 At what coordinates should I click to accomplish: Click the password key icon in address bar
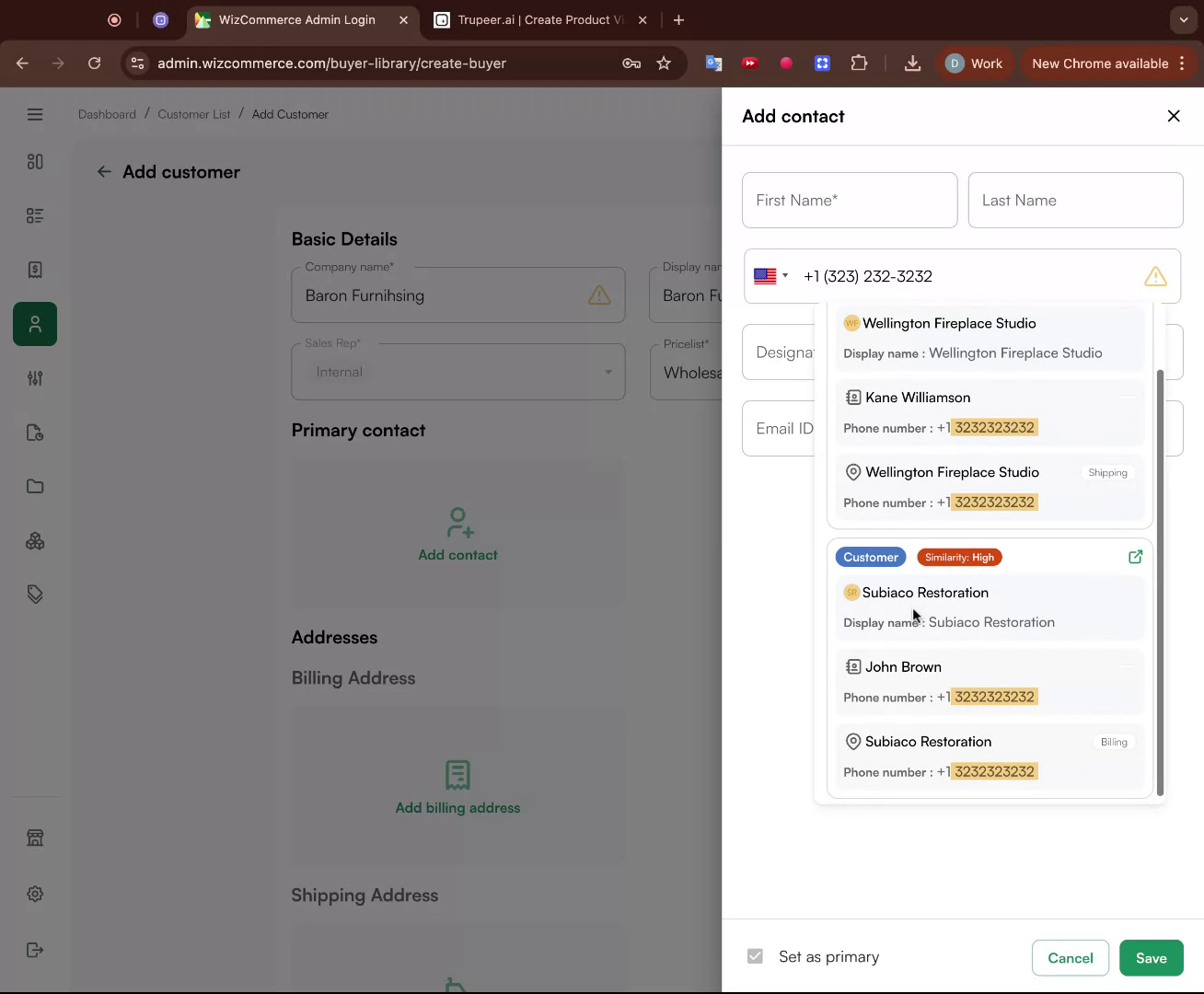pos(631,64)
